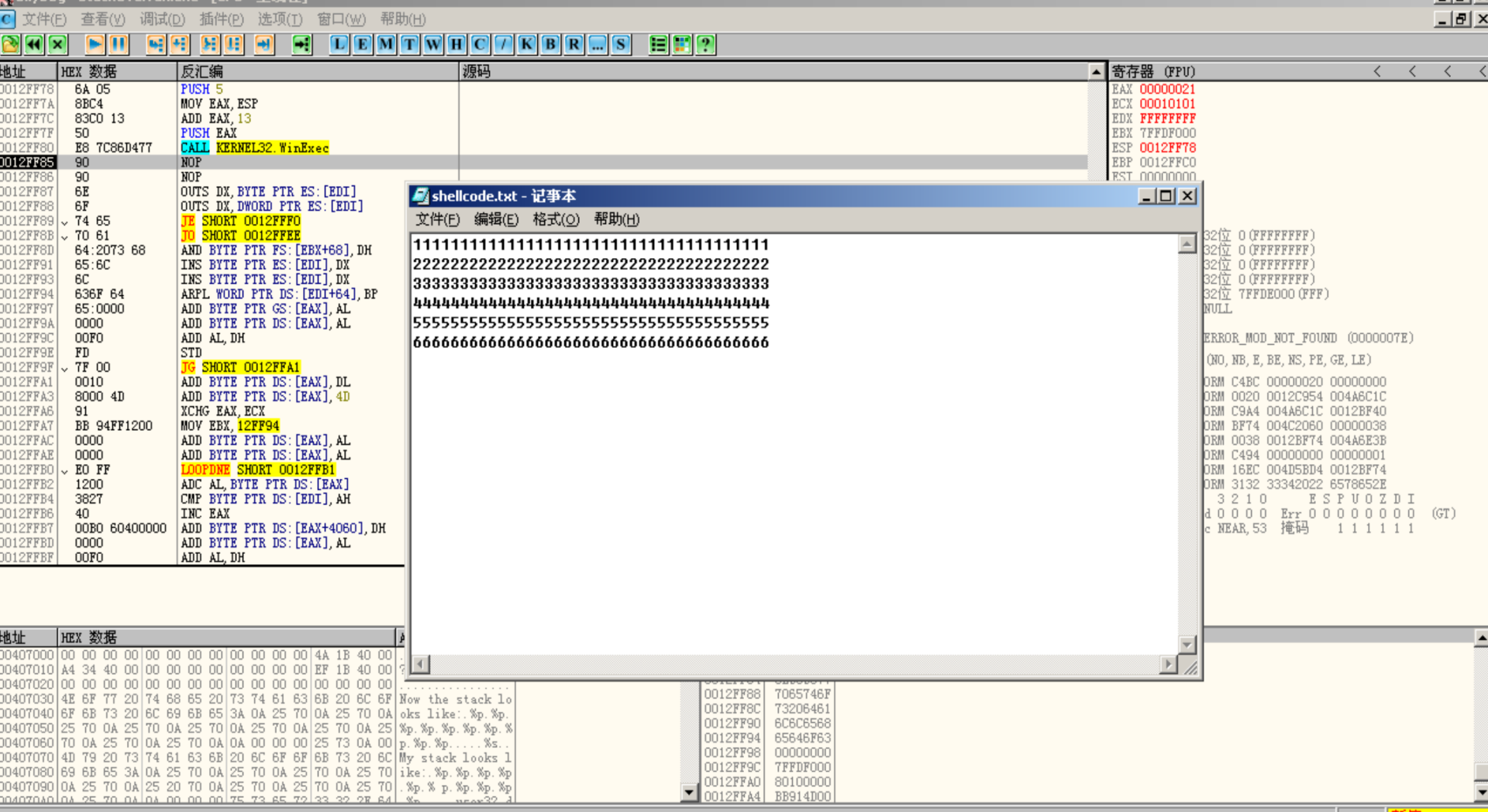Viewport: 1488px width, 812px height.
Task: Click the EDX register value FFFFFFFF
Action: 1167,119
